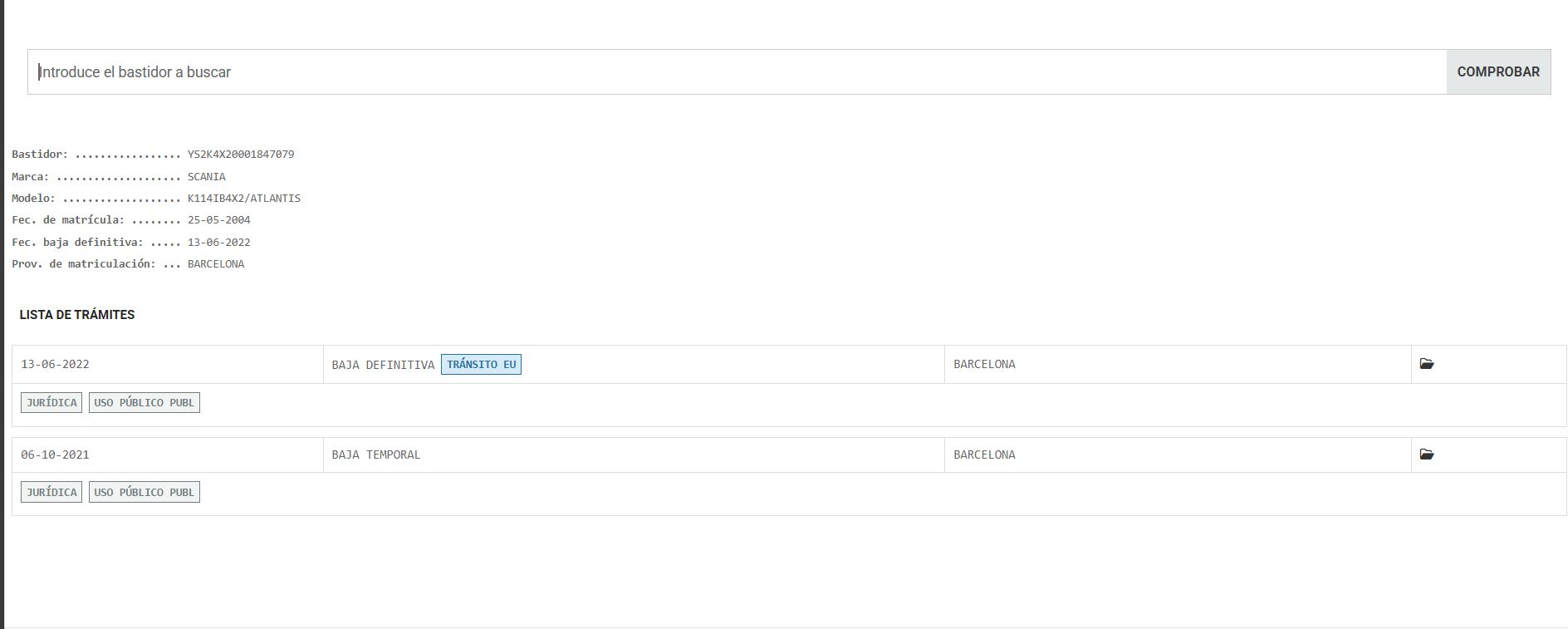Click the BAJA TEMPORAL procedure text
This screenshot has width=1568, height=629.
pos(376,455)
